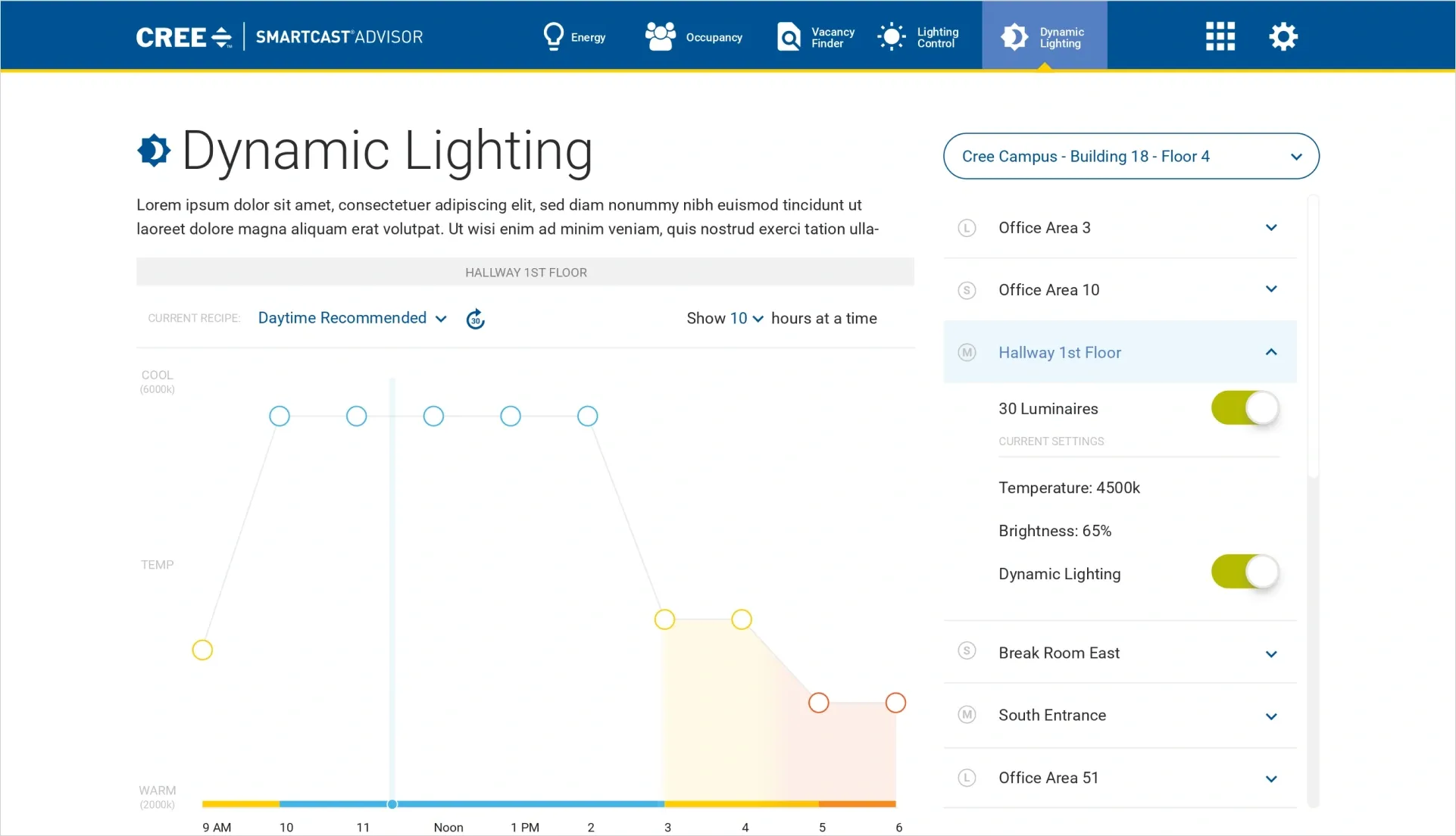Open the settings gear icon
This screenshot has height=836, width=1456.
(1283, 36)
